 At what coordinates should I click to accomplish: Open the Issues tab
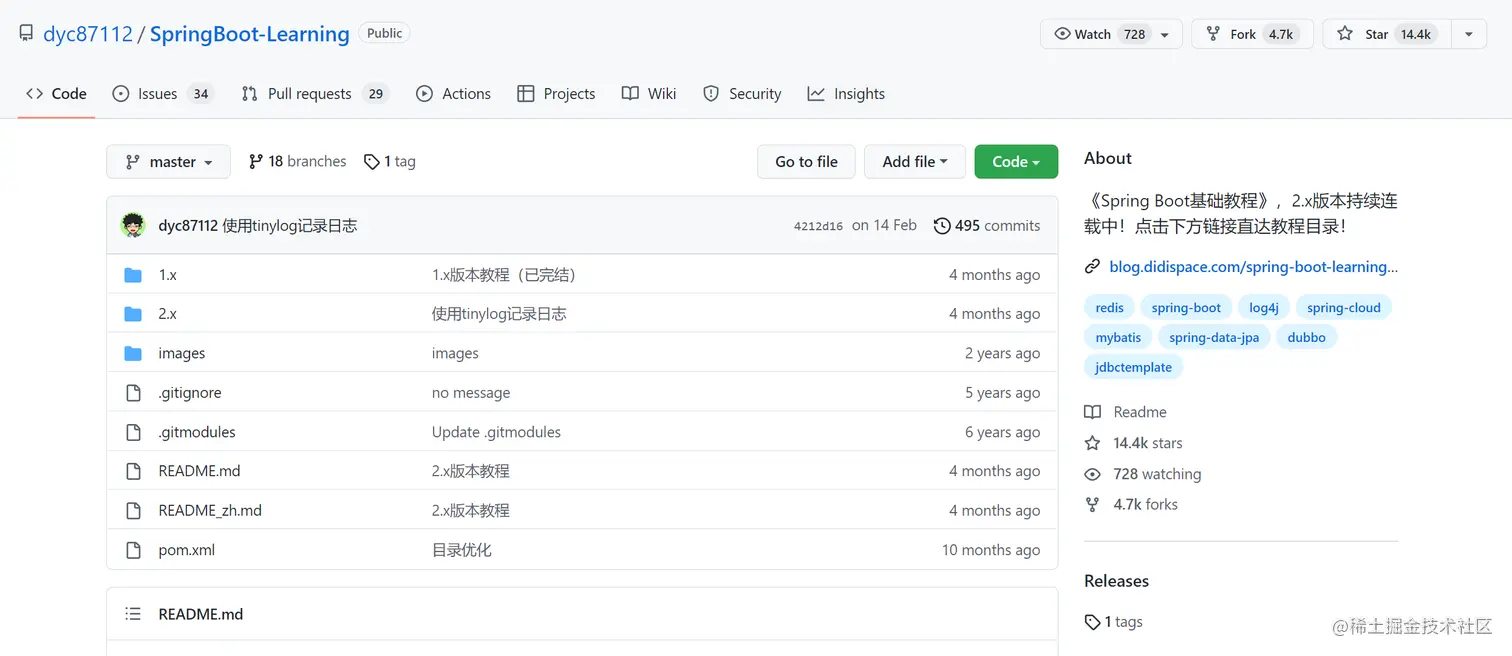(x=163, y=93)
